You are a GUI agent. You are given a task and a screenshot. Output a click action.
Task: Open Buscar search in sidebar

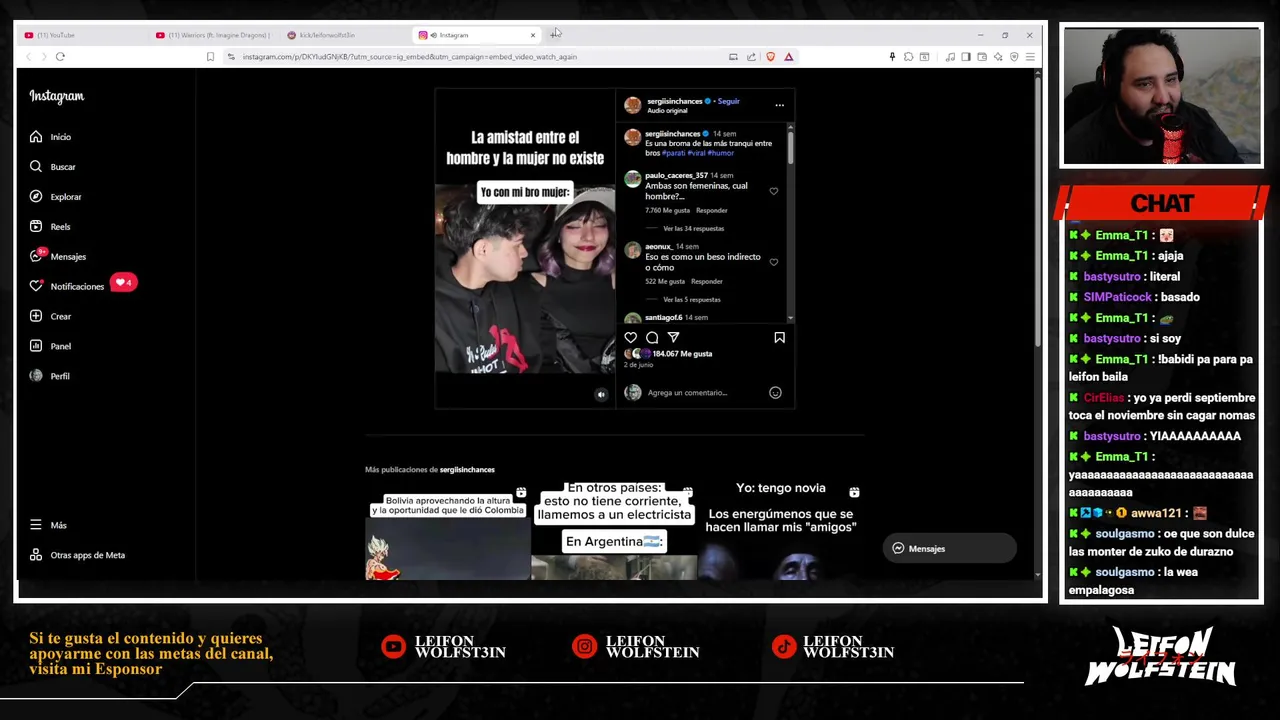52,167
